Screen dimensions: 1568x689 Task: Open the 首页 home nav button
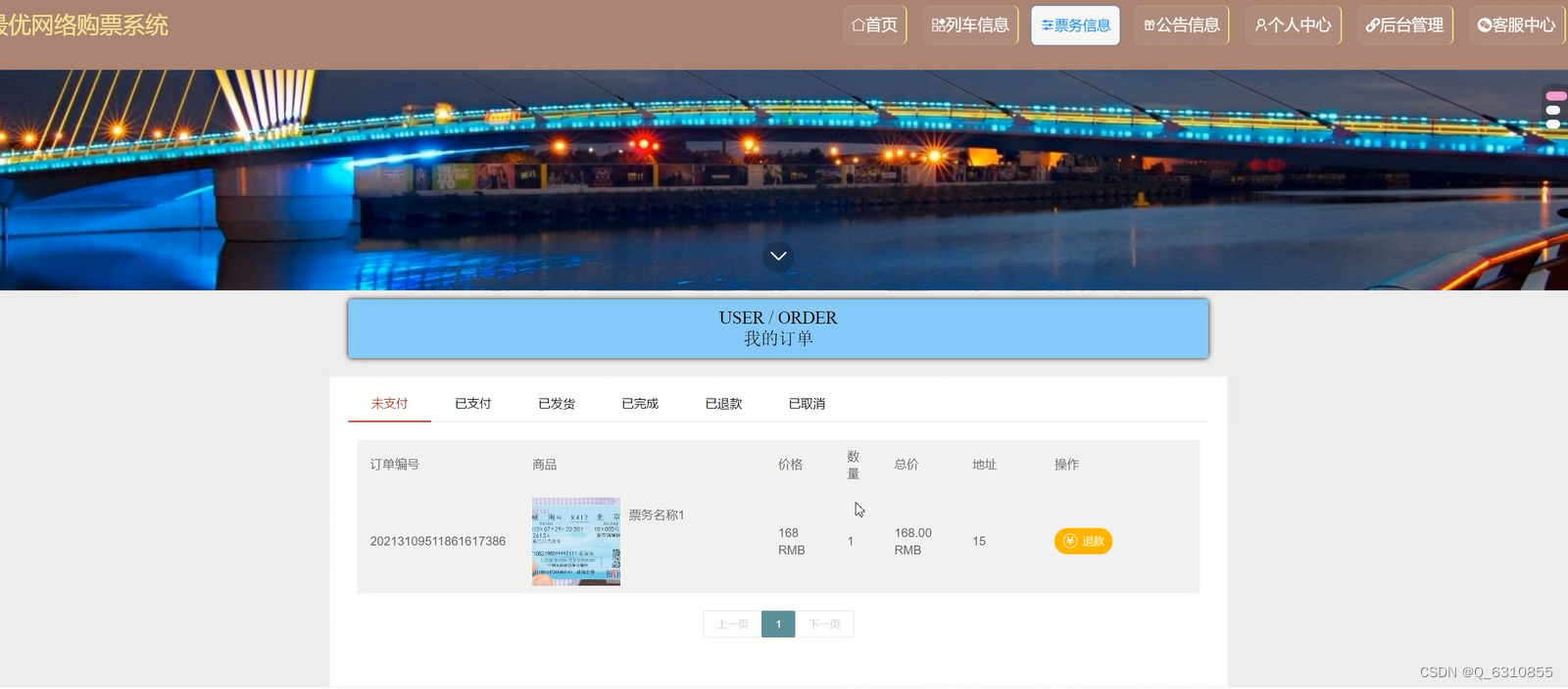tap(874, 25)
